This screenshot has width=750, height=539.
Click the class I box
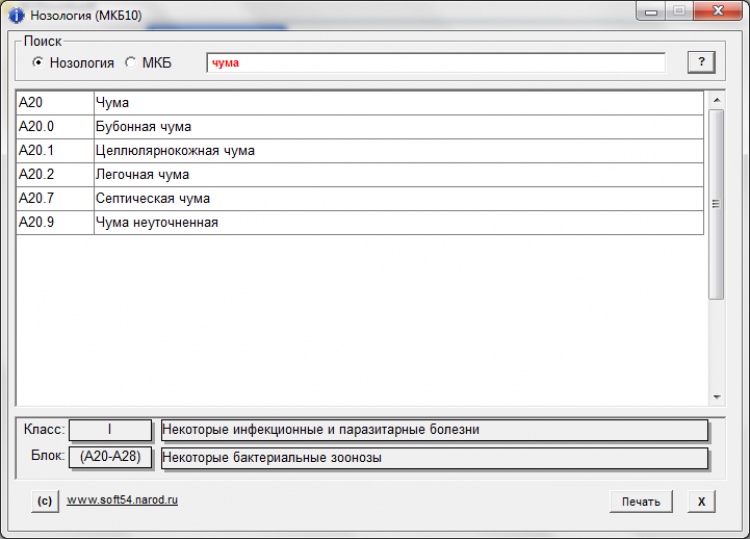(110, 430)
